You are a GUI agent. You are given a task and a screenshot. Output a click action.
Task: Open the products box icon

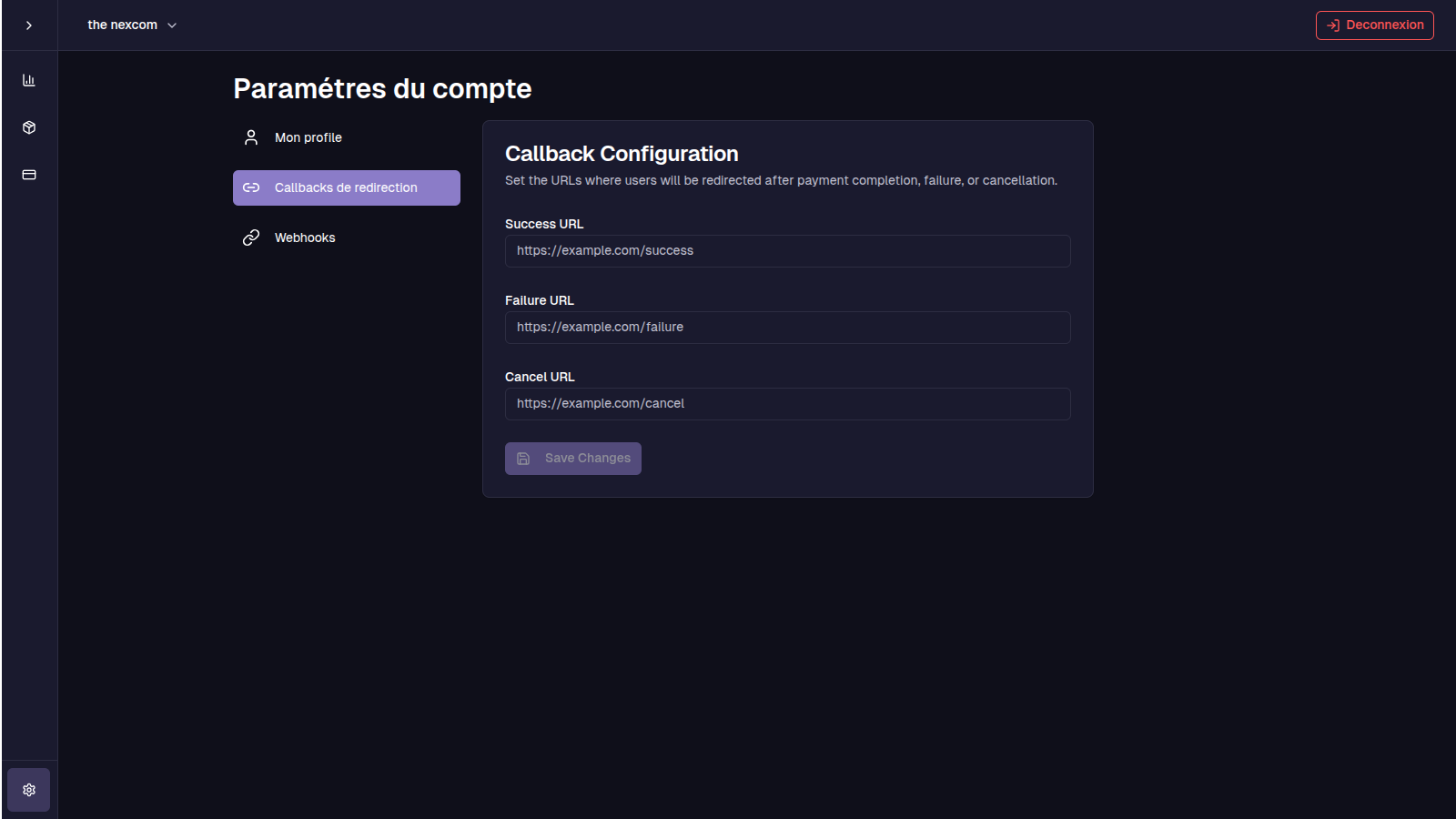(x=29, y=127)
